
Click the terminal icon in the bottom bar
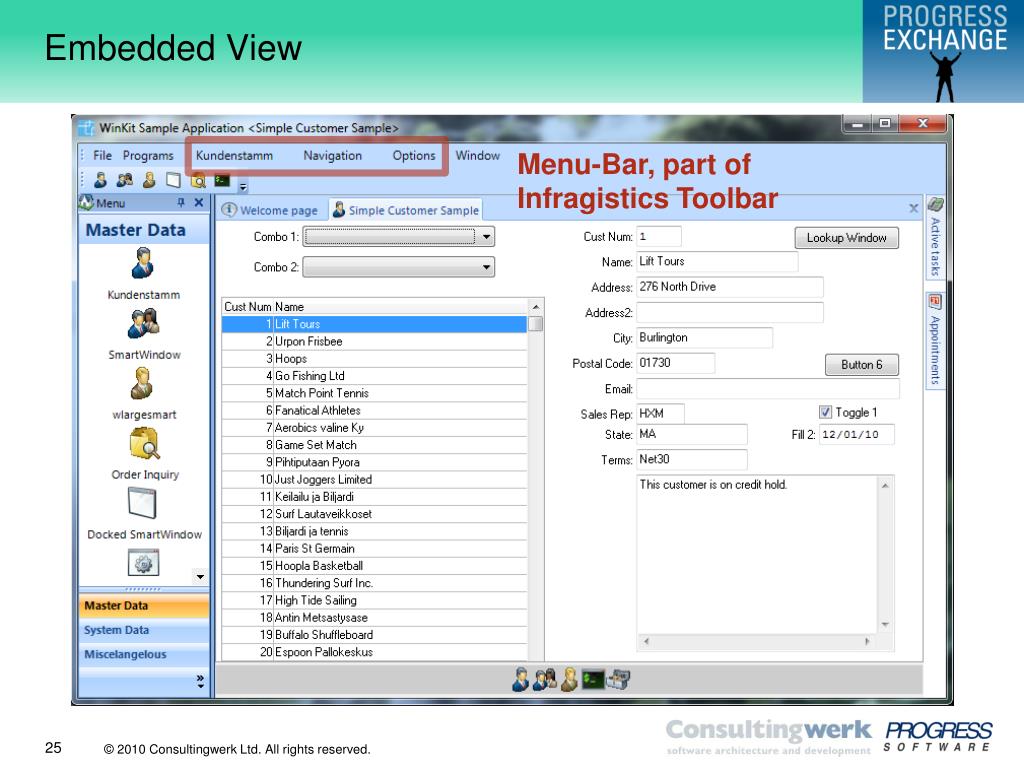point(593,680)
